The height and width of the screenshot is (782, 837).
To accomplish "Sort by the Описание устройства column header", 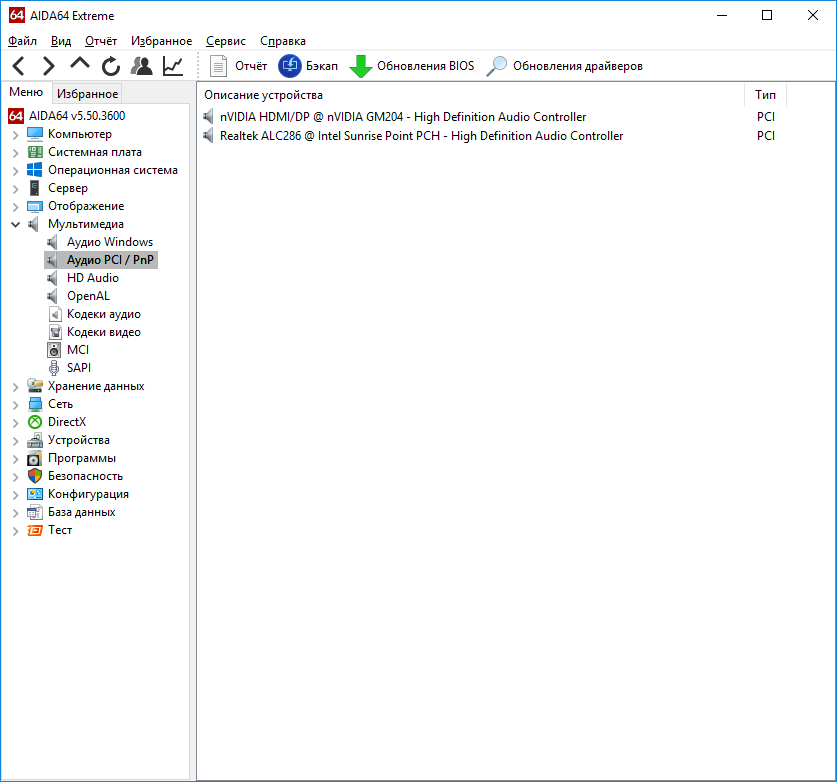I will pyautogui.click(x=471, y=95).
